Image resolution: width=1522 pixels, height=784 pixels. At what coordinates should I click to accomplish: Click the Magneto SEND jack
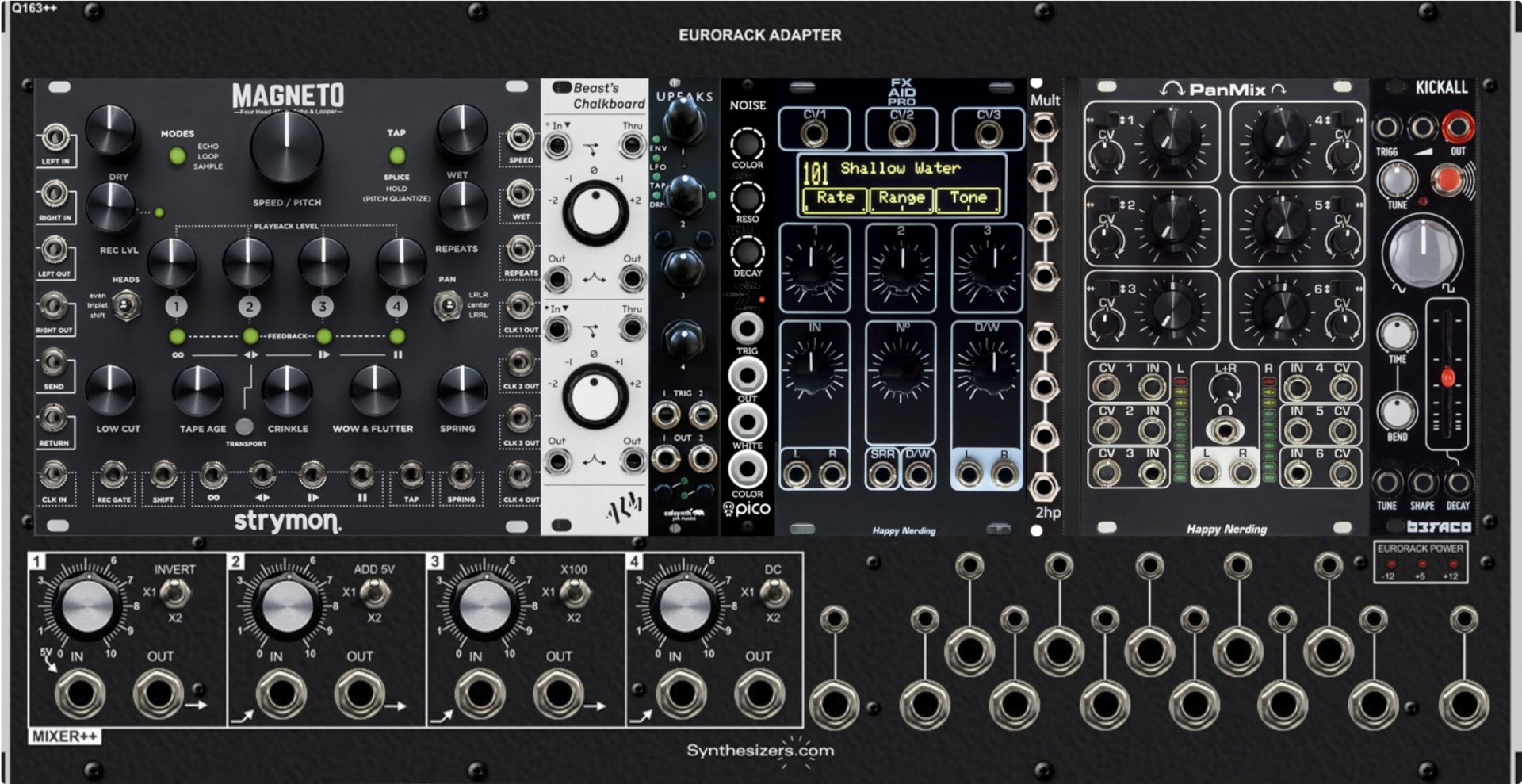point(54,363)
